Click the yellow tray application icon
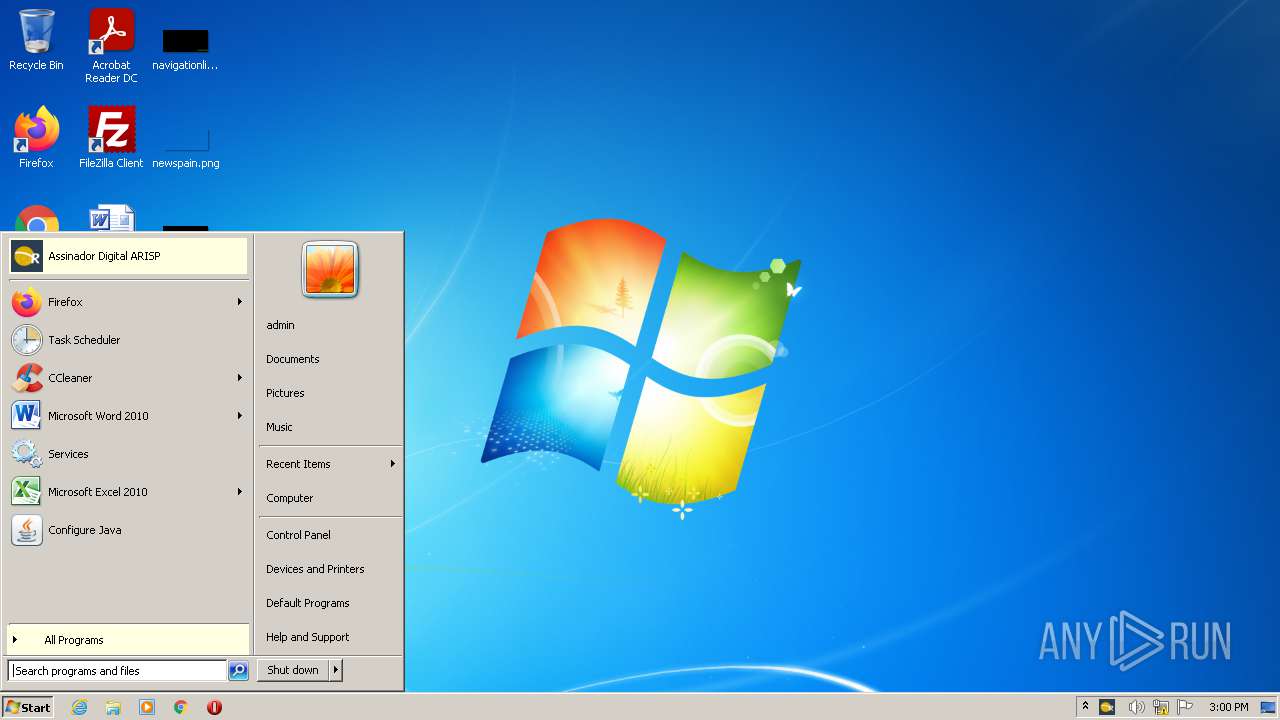 1107,707
